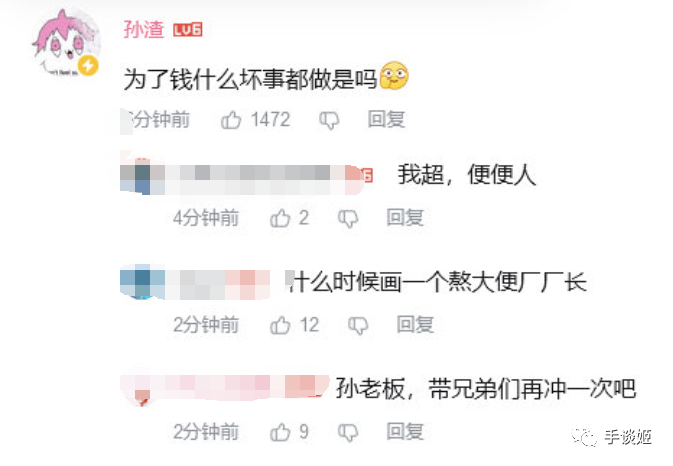
Task: Like the comment with 1472 likes
Action: tap(231, 120)
